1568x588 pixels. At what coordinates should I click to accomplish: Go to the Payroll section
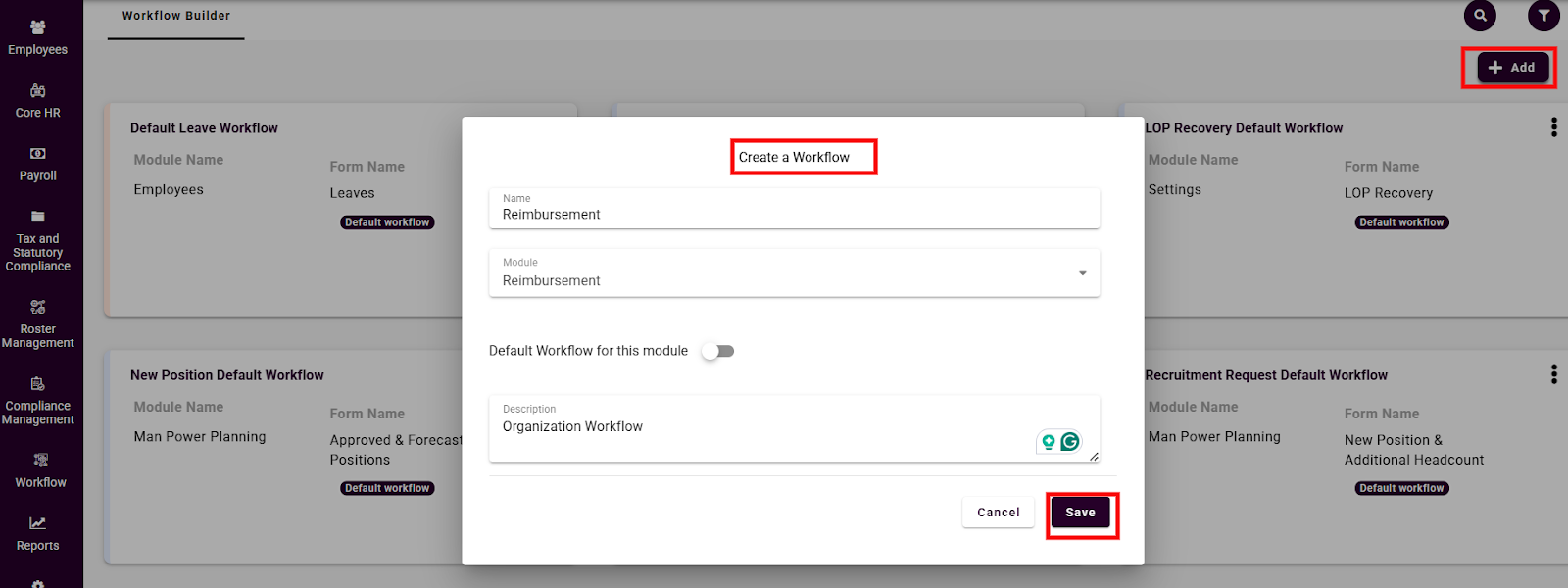click(x=37, y=164)
